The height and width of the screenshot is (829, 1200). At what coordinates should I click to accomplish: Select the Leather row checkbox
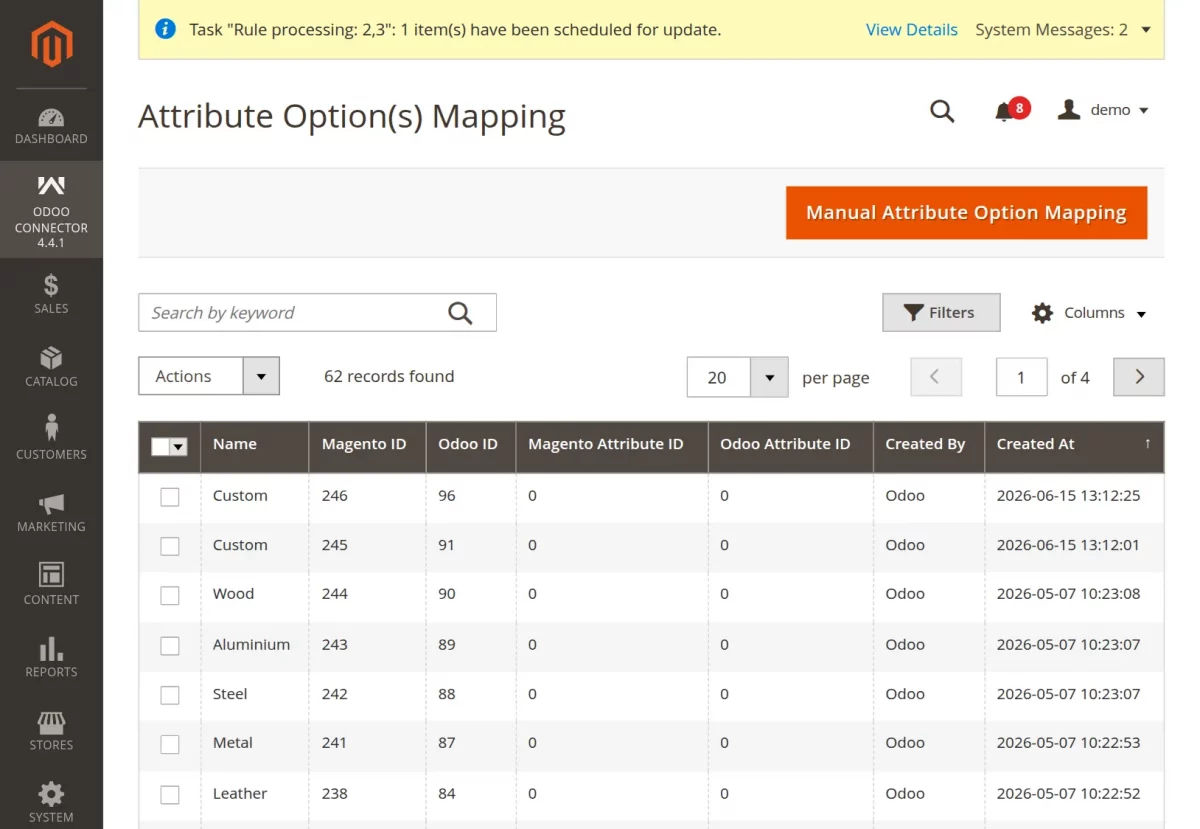coord(170,795)
